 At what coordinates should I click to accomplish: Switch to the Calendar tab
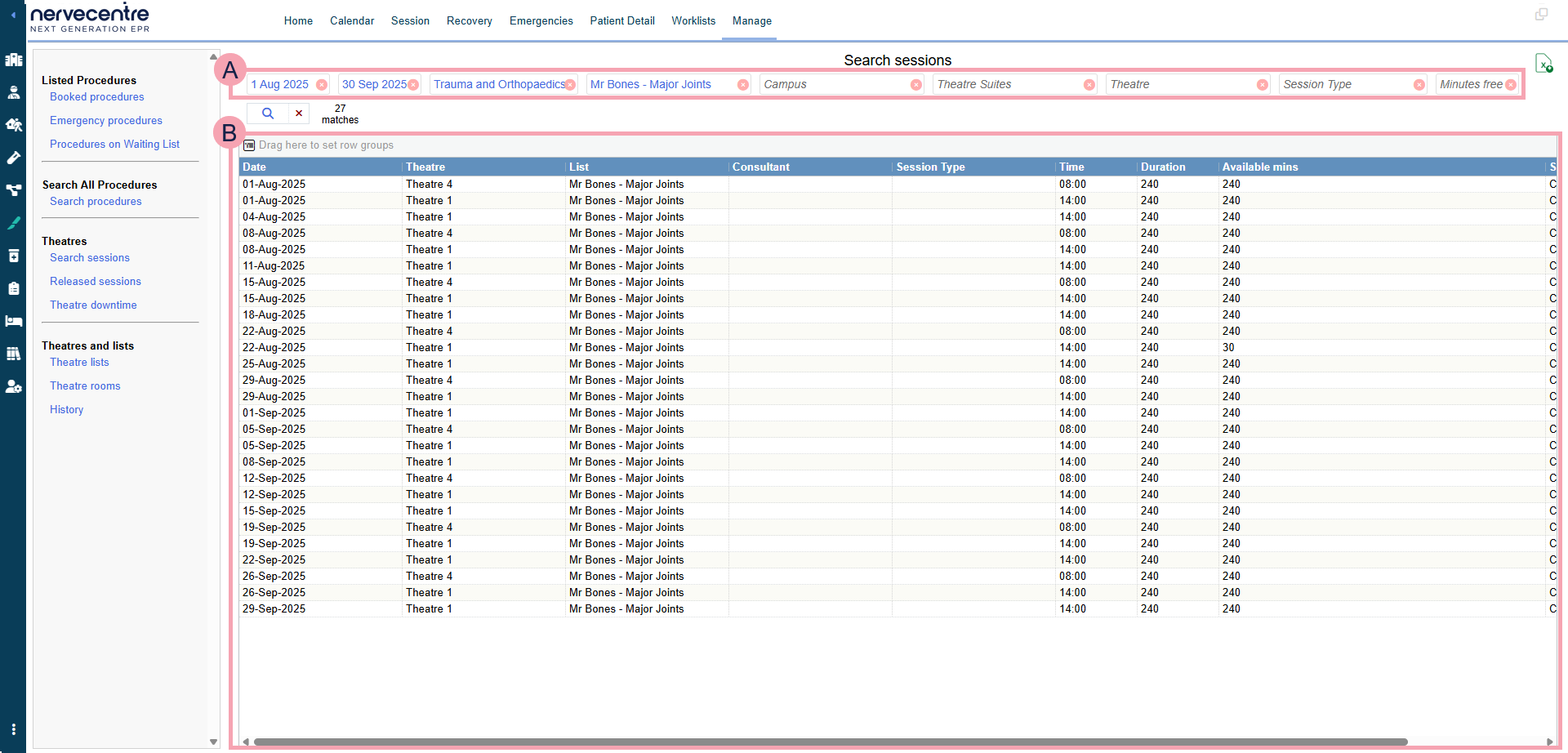[x=352, y=21]
